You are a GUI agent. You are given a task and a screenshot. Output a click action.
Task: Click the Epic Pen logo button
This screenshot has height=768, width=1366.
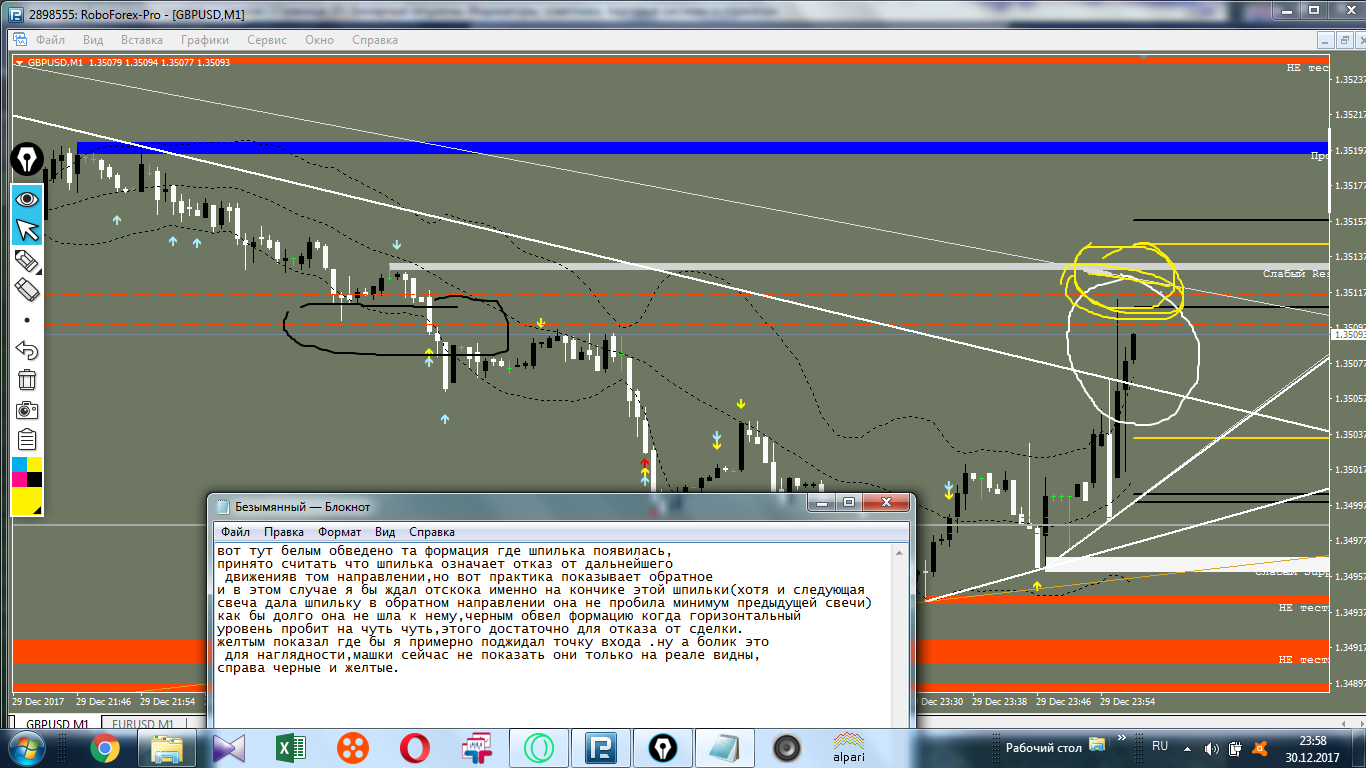click(27, 160)
